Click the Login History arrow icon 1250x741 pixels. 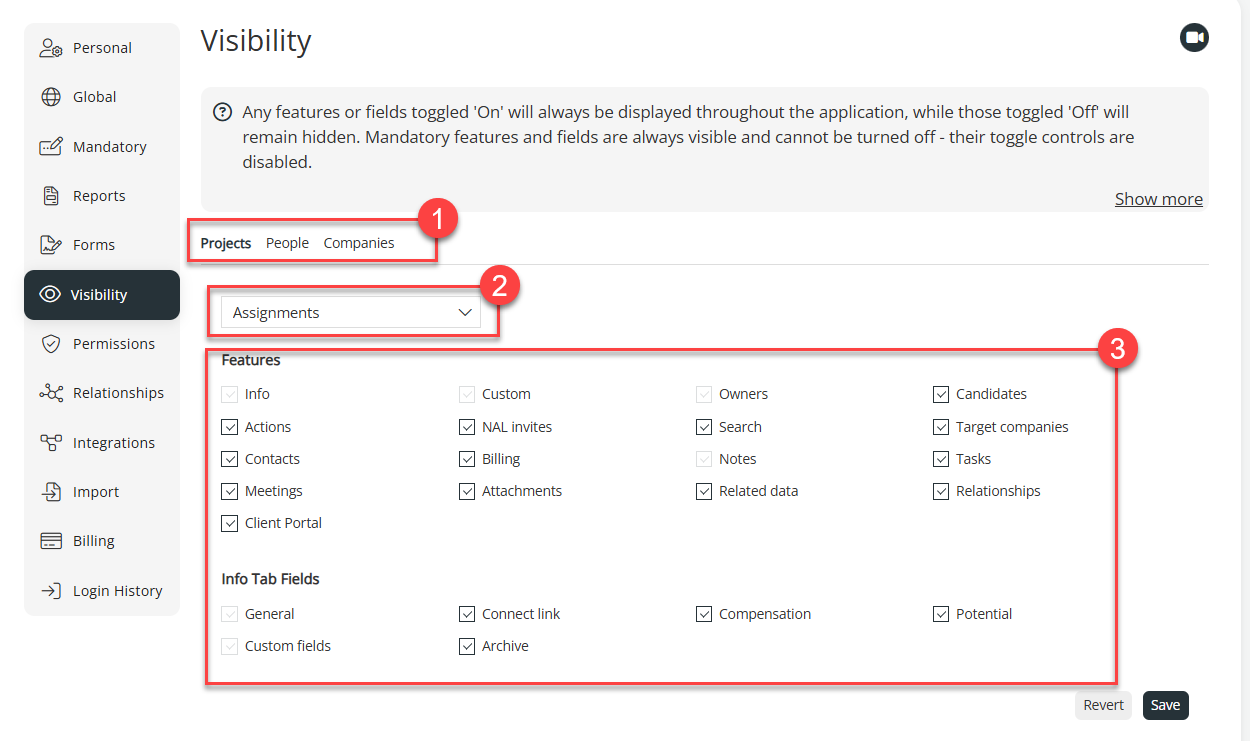51,591
